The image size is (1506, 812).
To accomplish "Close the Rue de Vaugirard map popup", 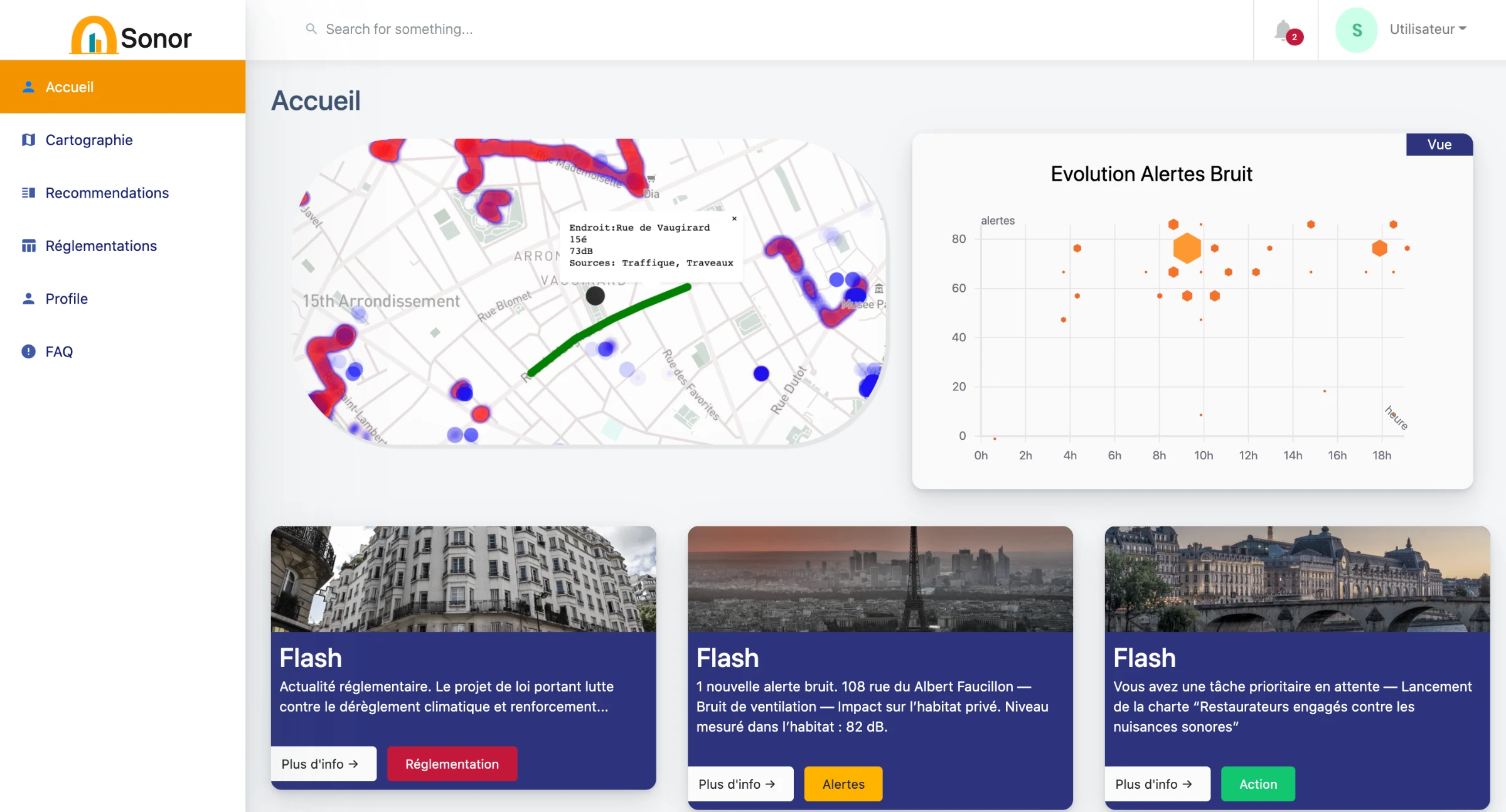I will [x=734, y=218].
